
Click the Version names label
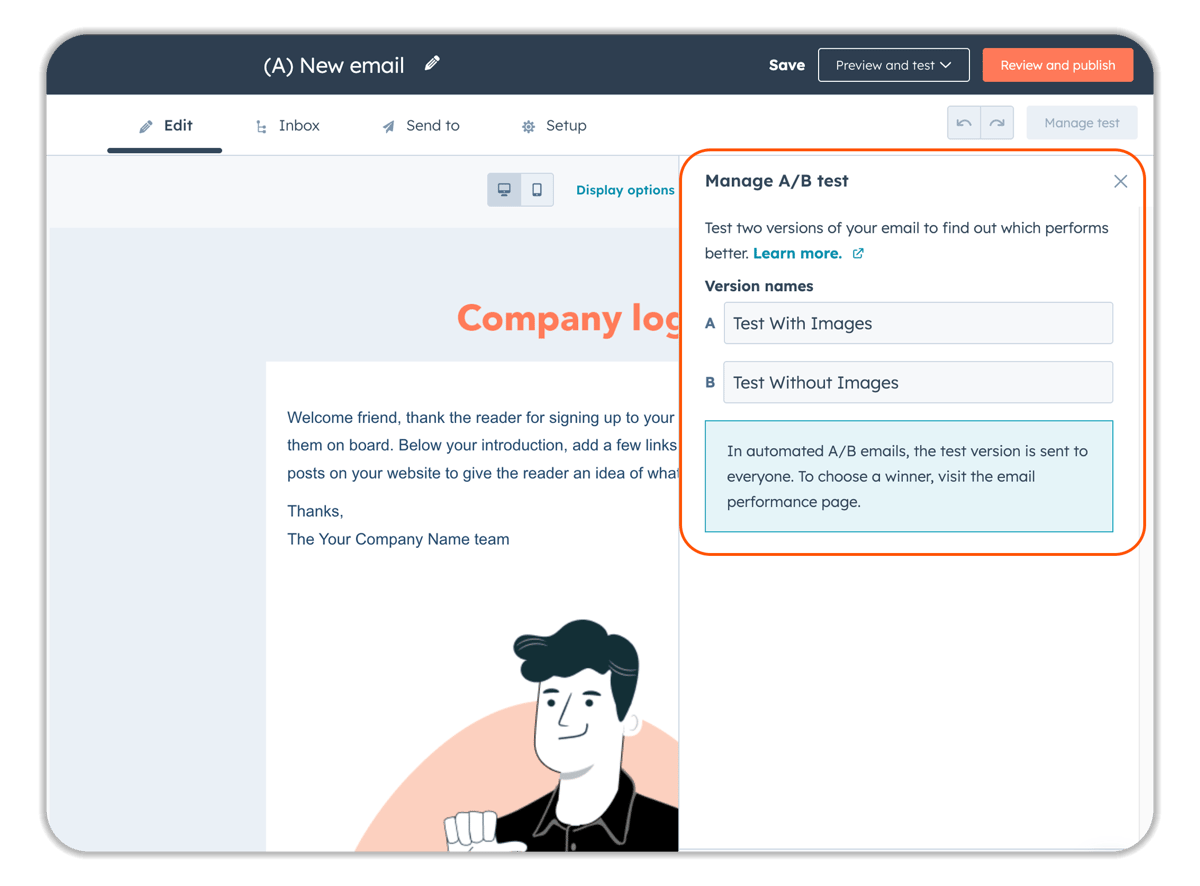coord(759,286)
